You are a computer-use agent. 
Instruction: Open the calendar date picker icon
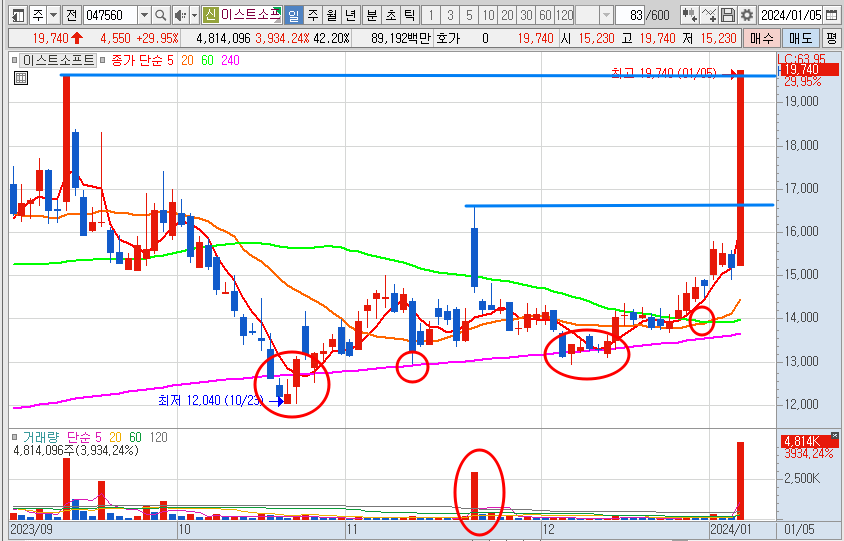pyautogui.click(x=832, y=15)
